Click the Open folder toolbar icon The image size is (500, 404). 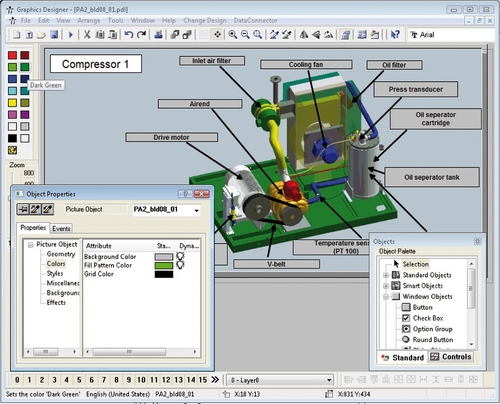click(x=42, y=35)
